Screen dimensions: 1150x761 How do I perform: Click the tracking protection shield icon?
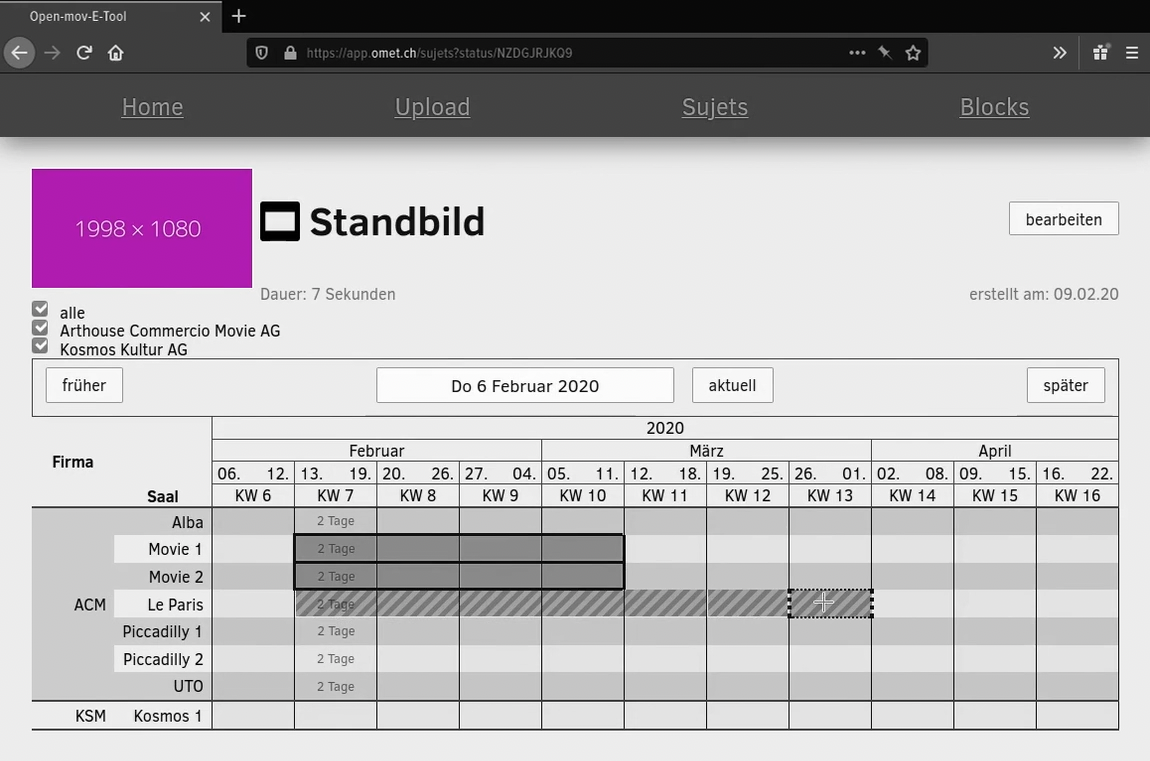262,53
